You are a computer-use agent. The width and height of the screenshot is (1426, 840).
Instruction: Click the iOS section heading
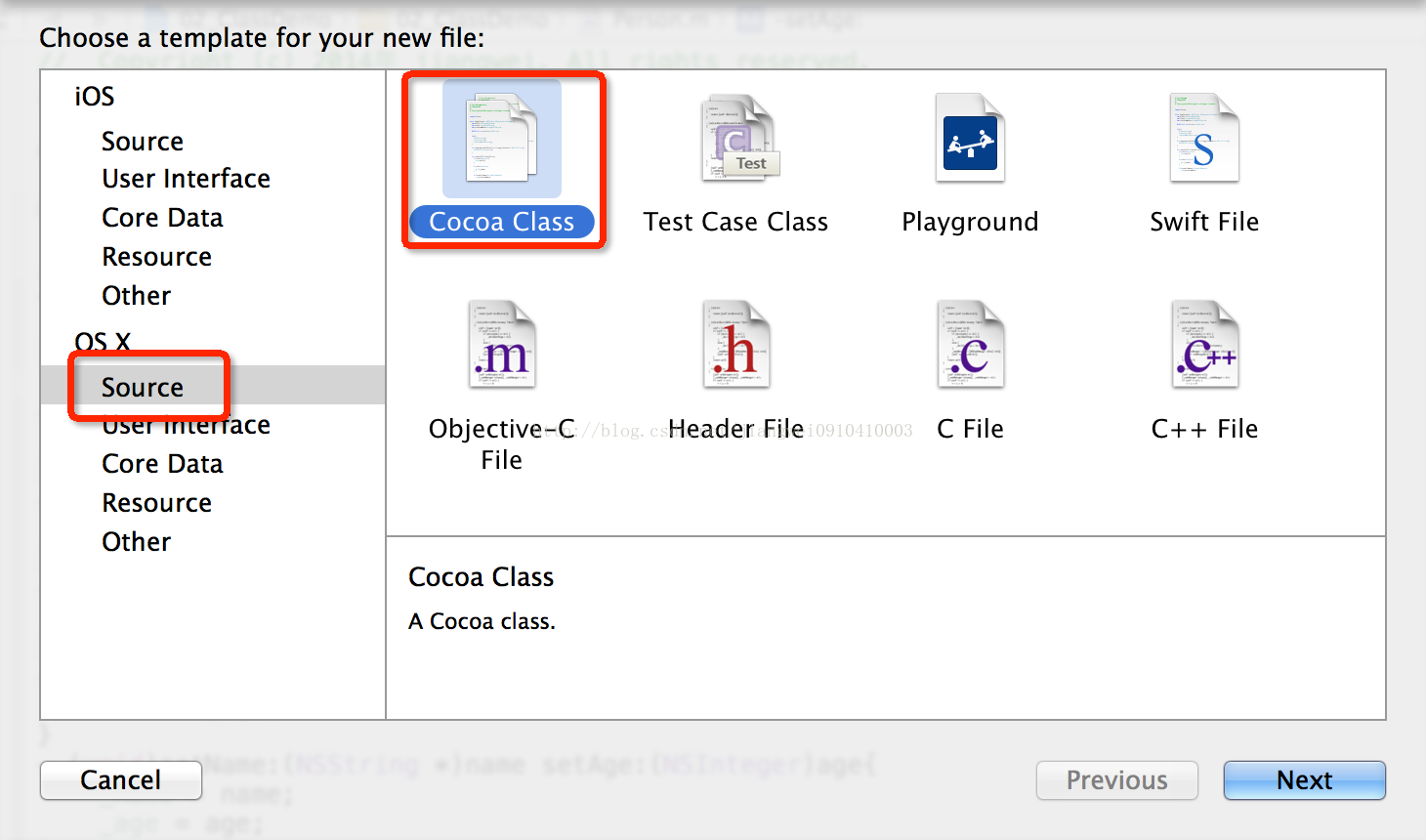[95, 97]
